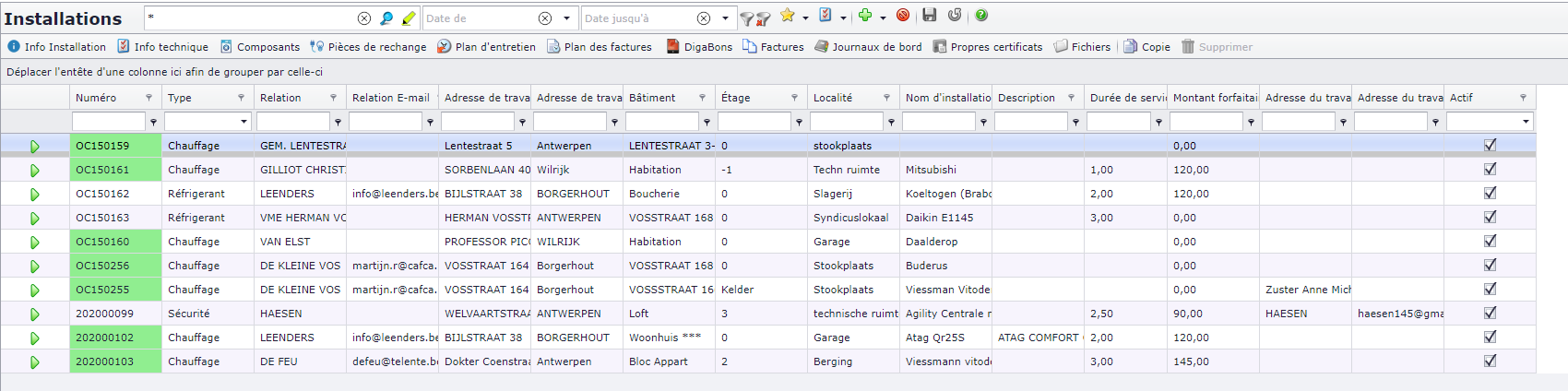Open Journaux de bord
Image resolution: width=1568 pixels, height=391 pixels.
868,47
